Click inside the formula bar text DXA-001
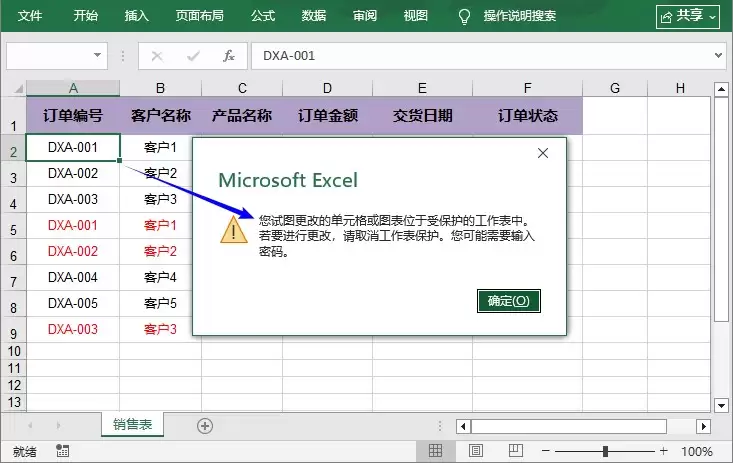Image resolution: width=733 pixels, height=463 pixels. pyautogui.click(x=289, y=56)
